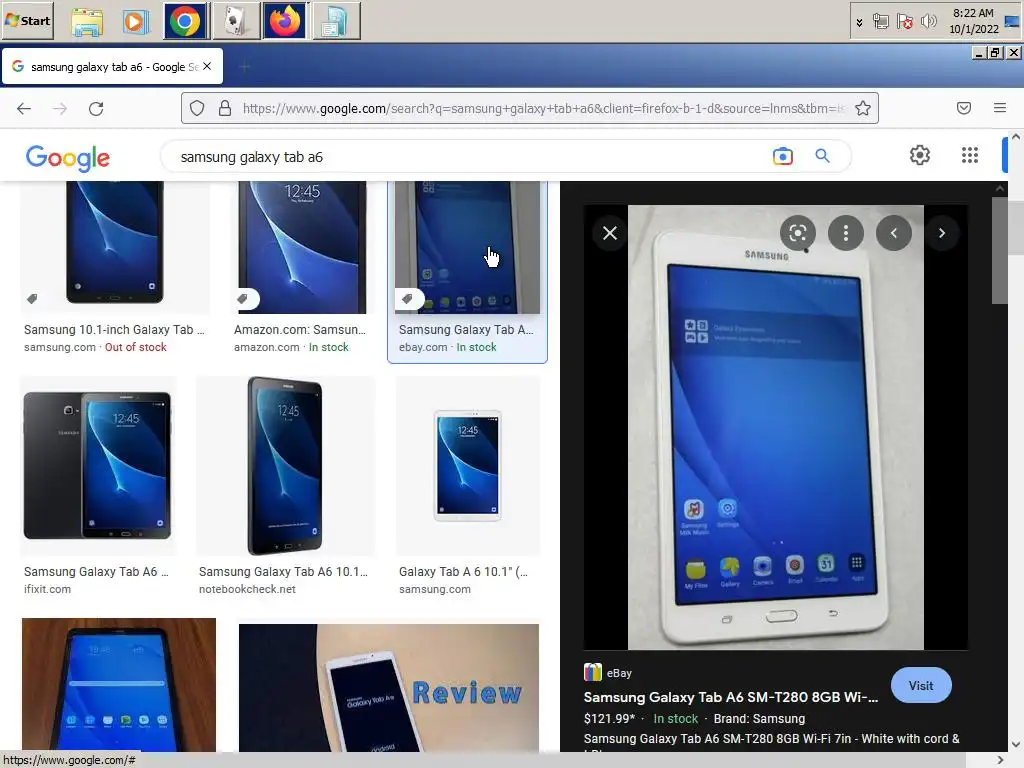Open the Review video thumbnail image
This screenshot has height=768, width=1024.
point(389,687)
